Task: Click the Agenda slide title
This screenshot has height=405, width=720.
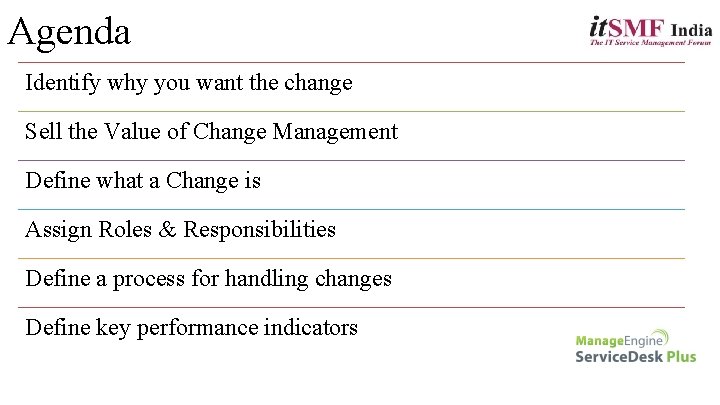Action: pyautogui.click(x=69, y=32)
